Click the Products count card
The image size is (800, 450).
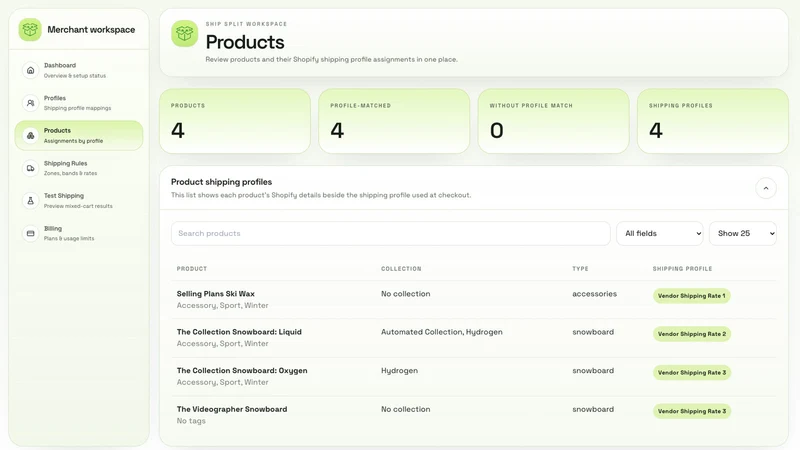pyautogui.click(x=235, y=121)
